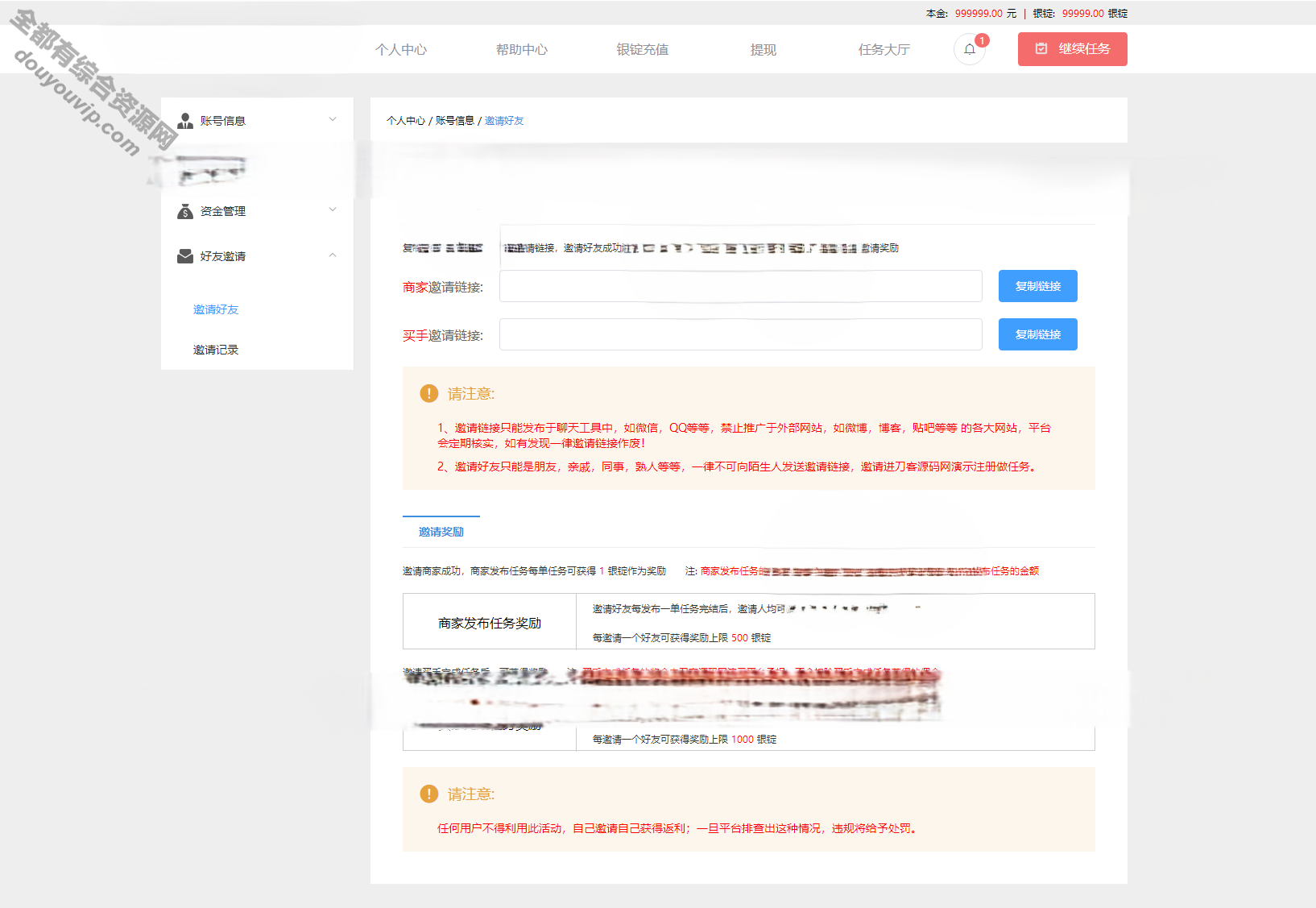1316x908 pixels.
Task: Open 个人中心 in the top navigation
Action: [x=401, y=50]
